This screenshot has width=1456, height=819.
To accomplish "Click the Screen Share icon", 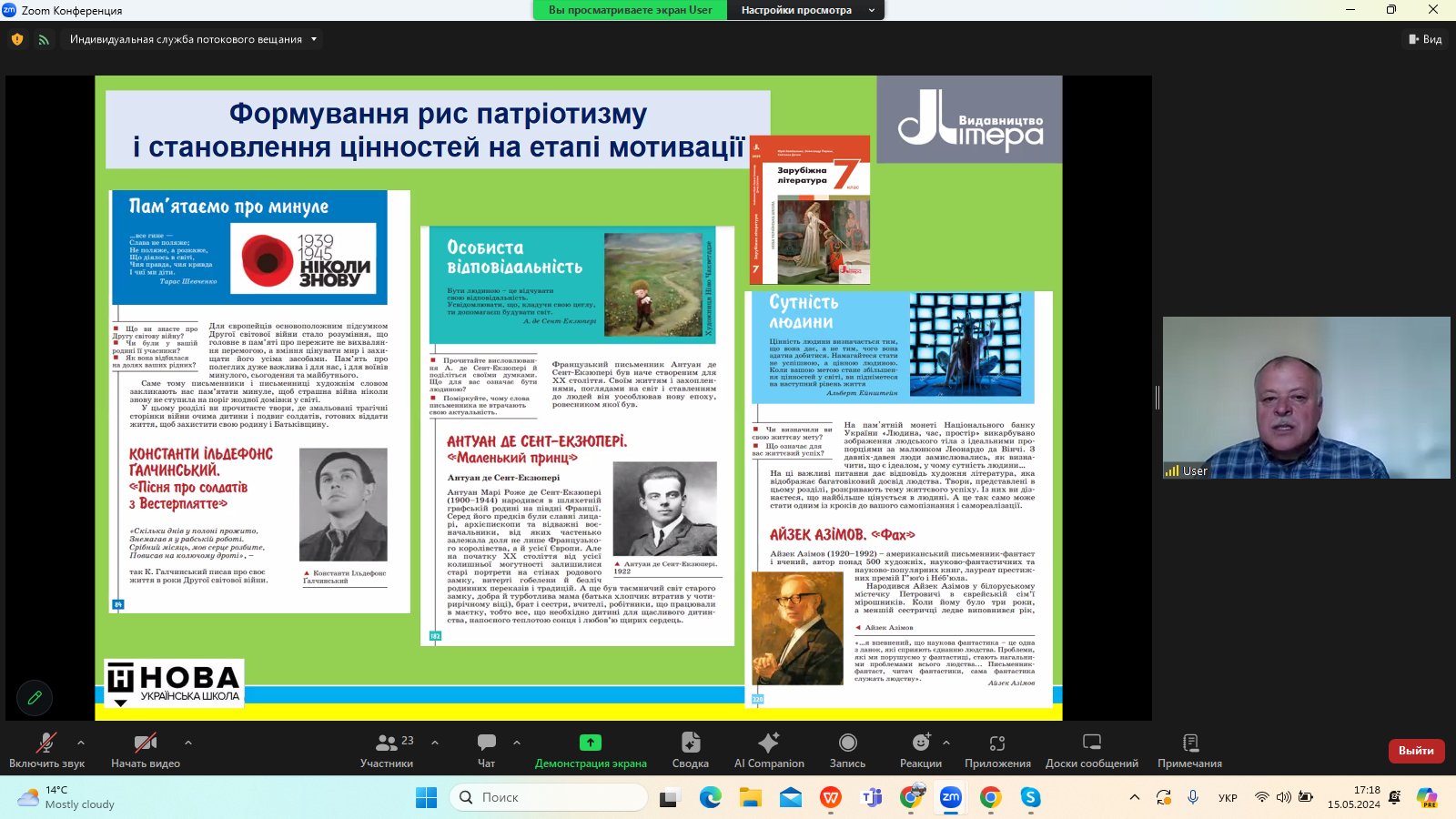I will (591, 743).
